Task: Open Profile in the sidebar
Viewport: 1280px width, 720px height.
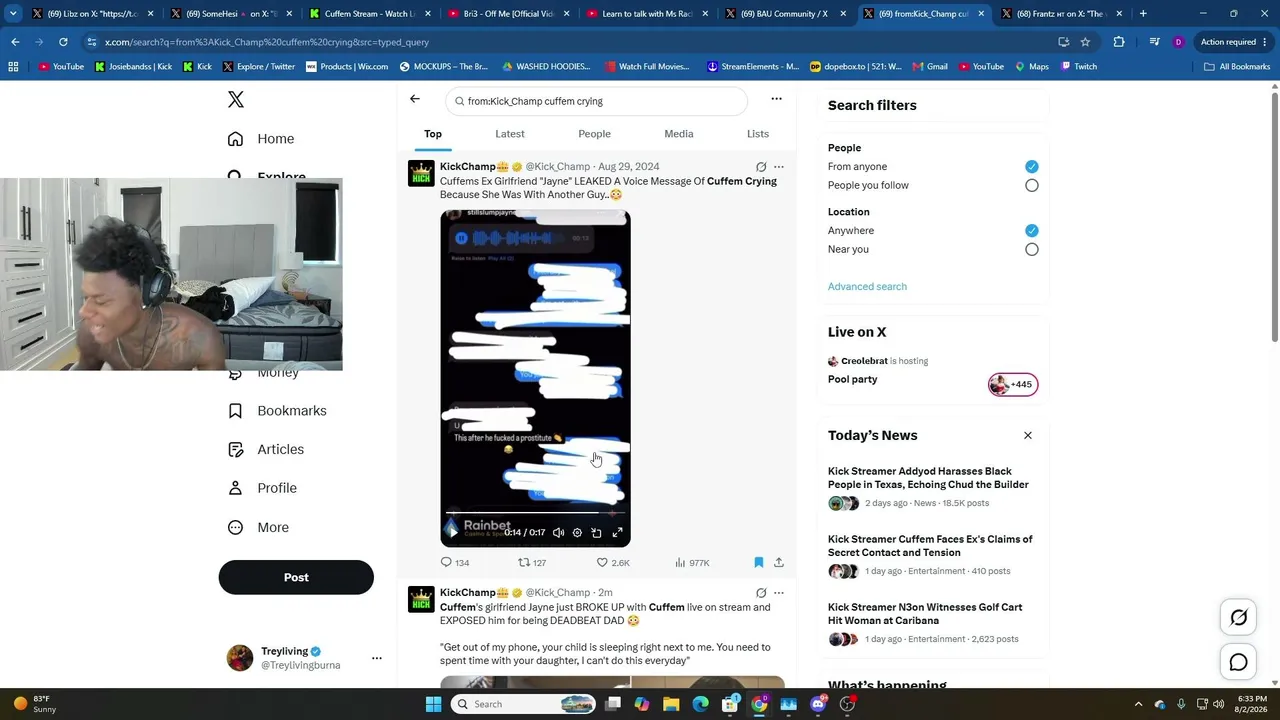Action: coord(262,488)
